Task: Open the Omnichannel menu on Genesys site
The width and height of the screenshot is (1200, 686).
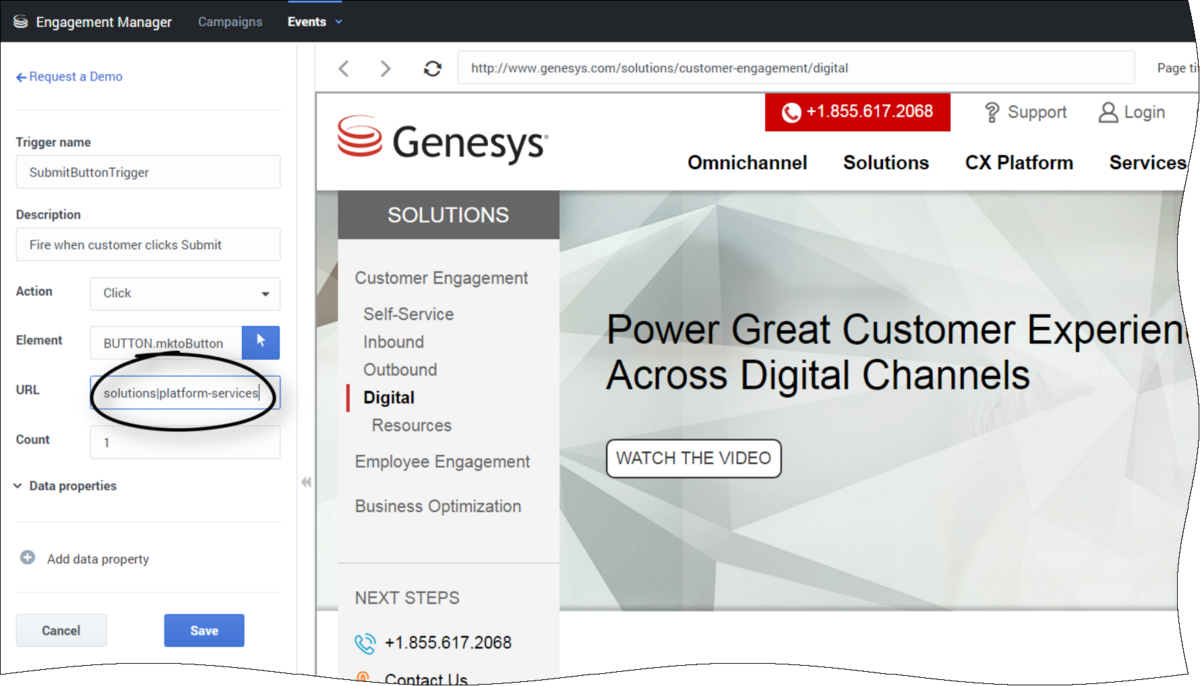Action: point(747,163)
